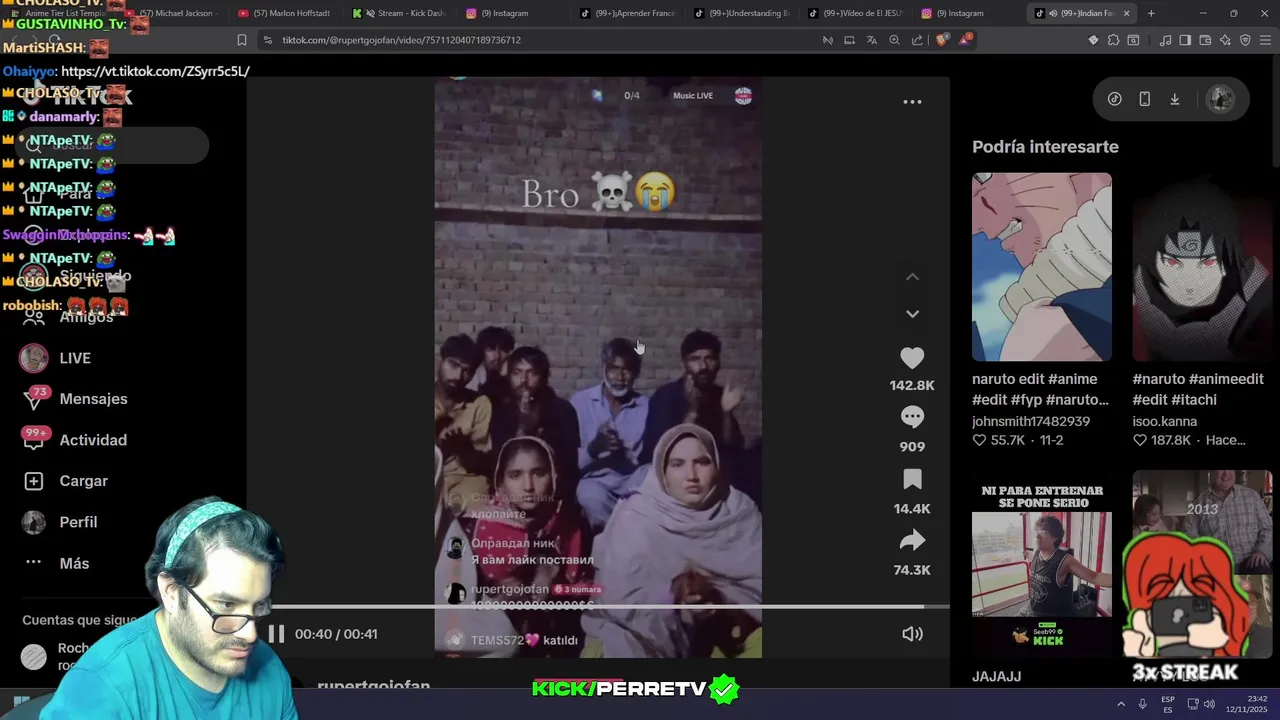Switch to the Aprender Francés TikTok tab
The height and width of the screenshot is (720, 1280).
tap(628, 13)
